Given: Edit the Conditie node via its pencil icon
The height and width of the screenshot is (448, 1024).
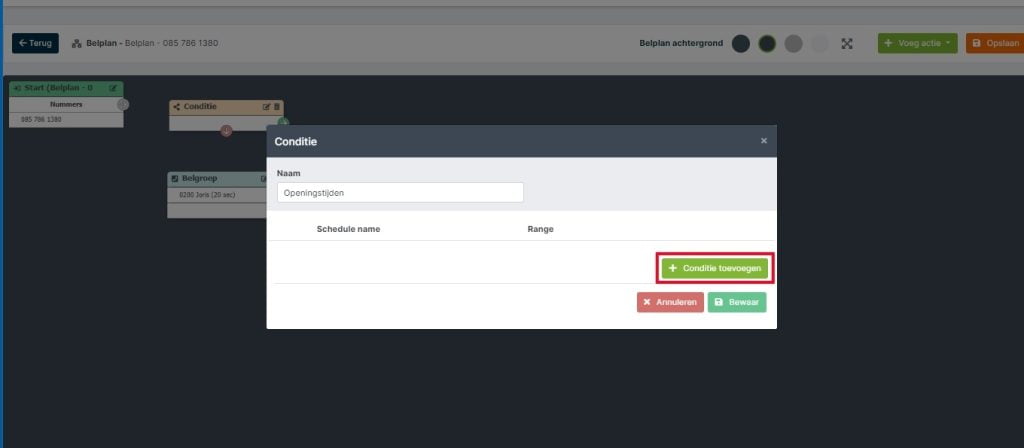Looking at the screenshot, I should 266,106.
